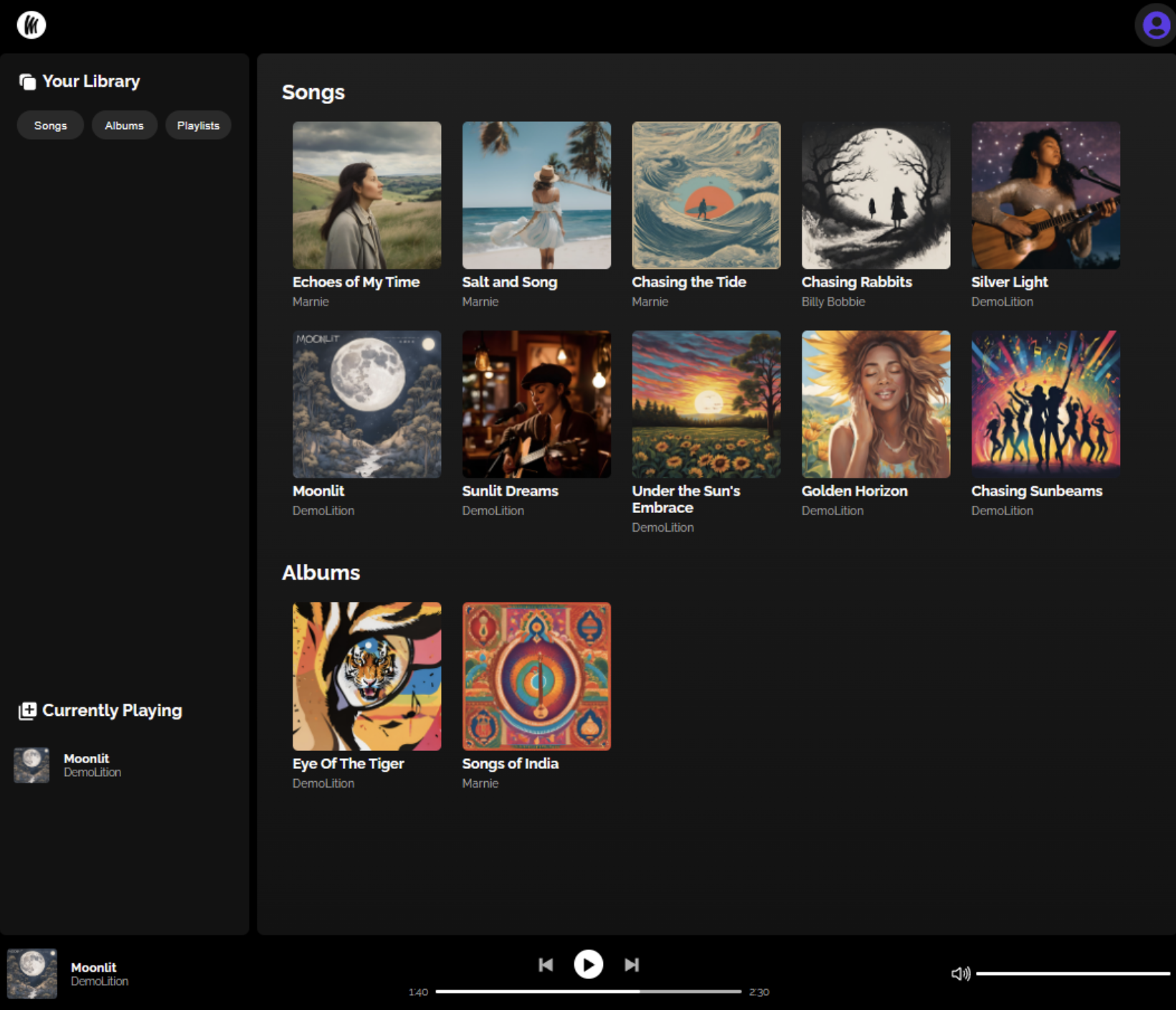Open Chasing Rabbits cover art

tap(876, 195)
